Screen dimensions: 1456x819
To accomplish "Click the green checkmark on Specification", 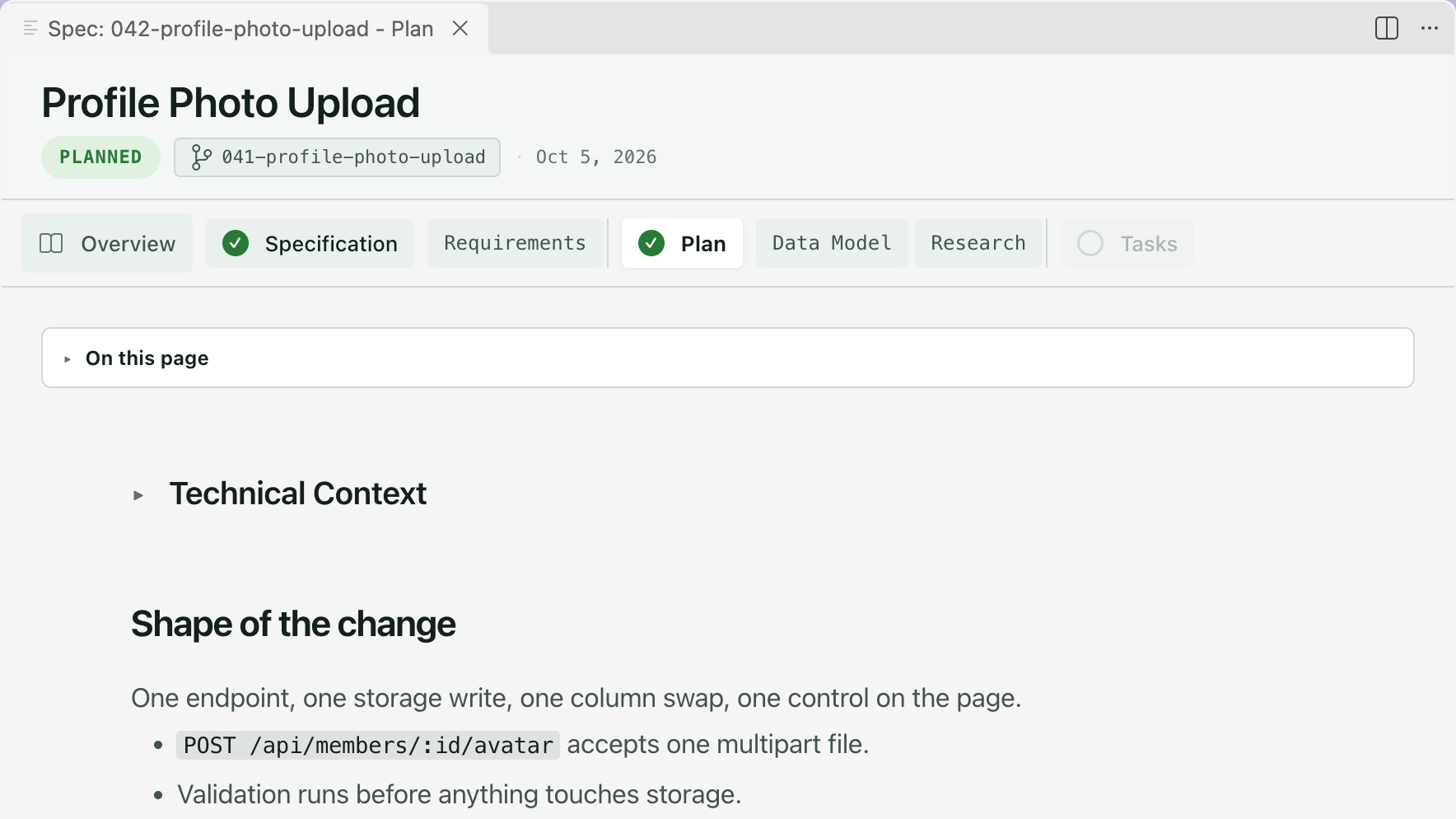I will (236, 243).
